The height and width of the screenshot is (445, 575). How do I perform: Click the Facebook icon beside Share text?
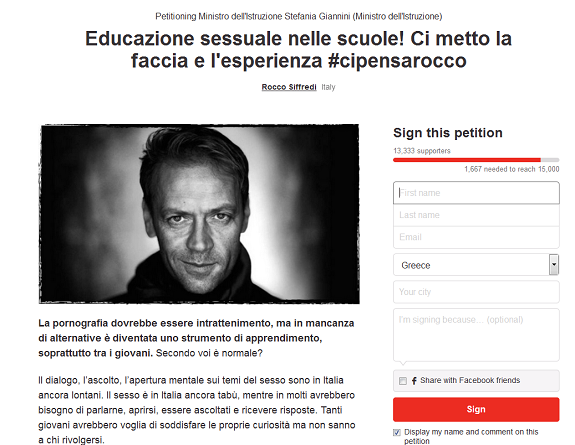pos(414,381)
